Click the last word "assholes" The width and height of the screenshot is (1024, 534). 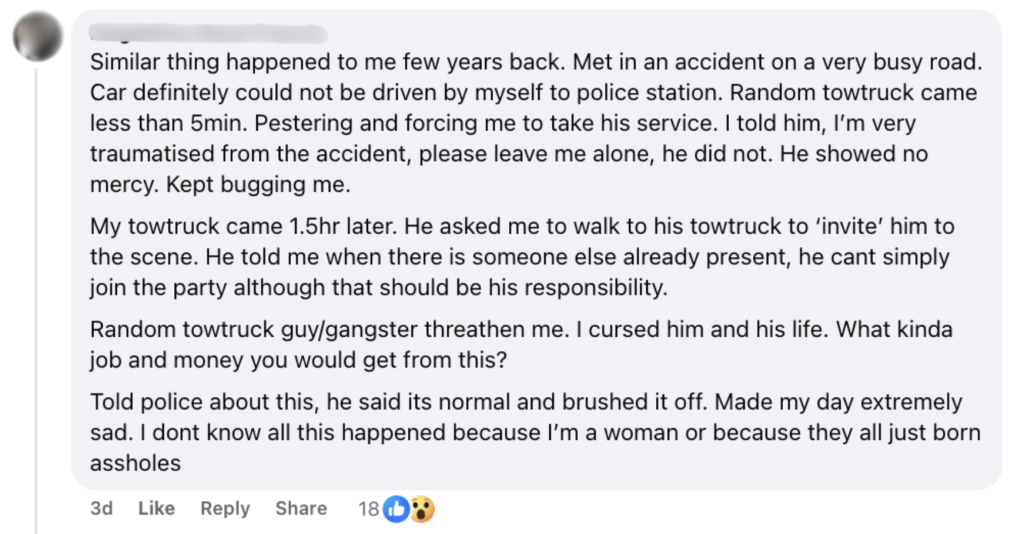click(x=135, y=463)
